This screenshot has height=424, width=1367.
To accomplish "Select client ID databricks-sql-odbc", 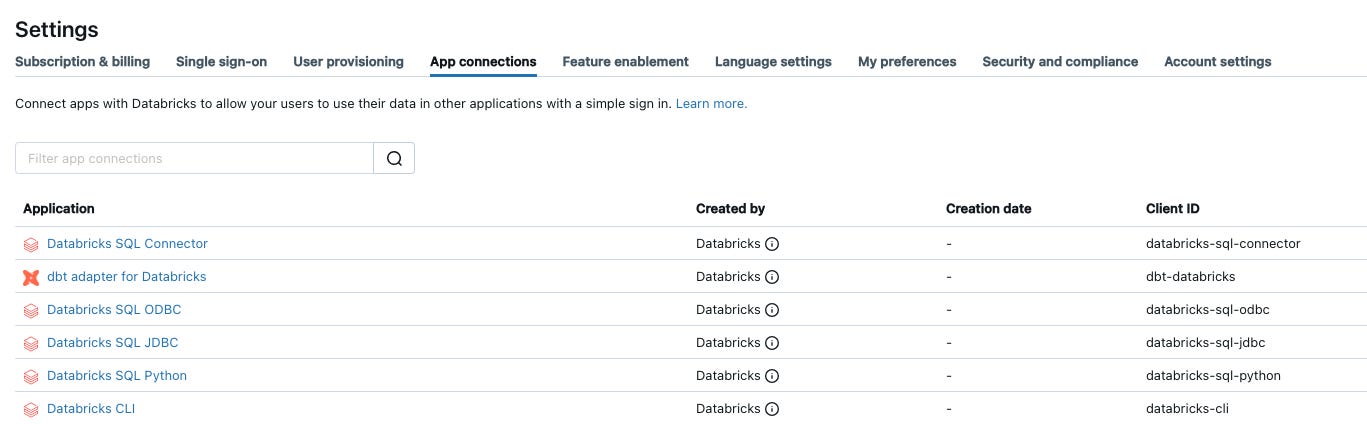I will [1208, 310].
